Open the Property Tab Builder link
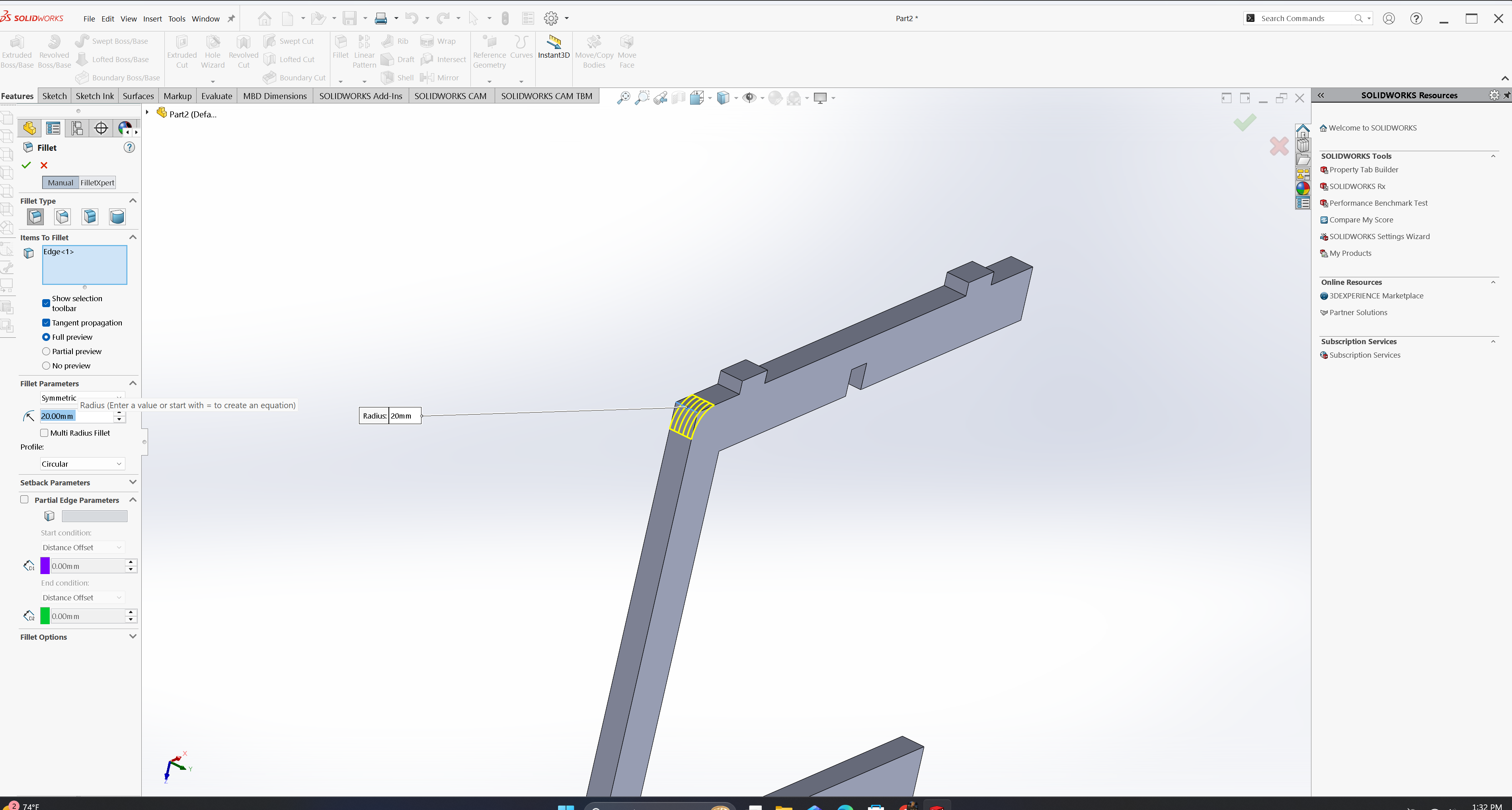The image size is (1512, 810). tap(1363, 169)
